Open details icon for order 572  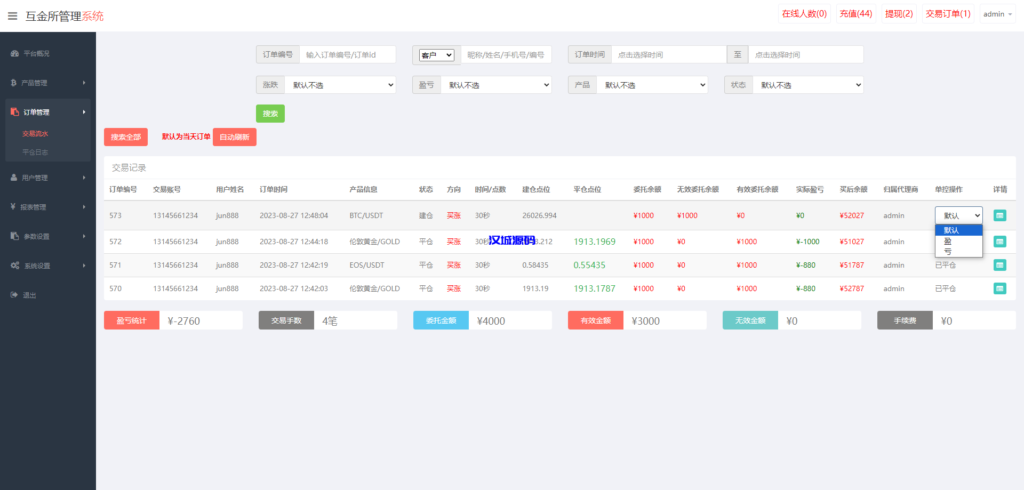[x=999, y=241]
